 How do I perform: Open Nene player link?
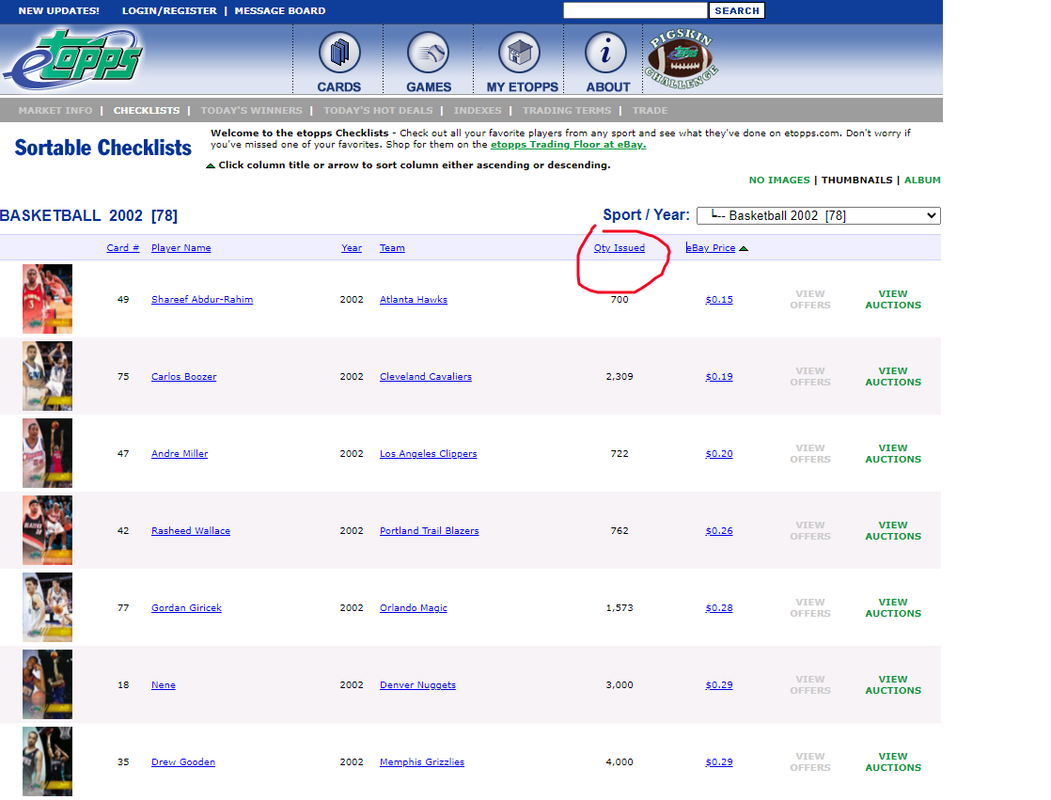point(163,685)
